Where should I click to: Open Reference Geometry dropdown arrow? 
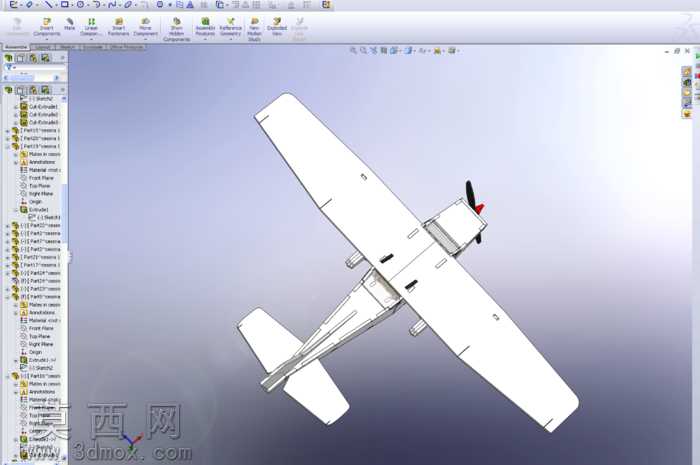click(230, 39)
